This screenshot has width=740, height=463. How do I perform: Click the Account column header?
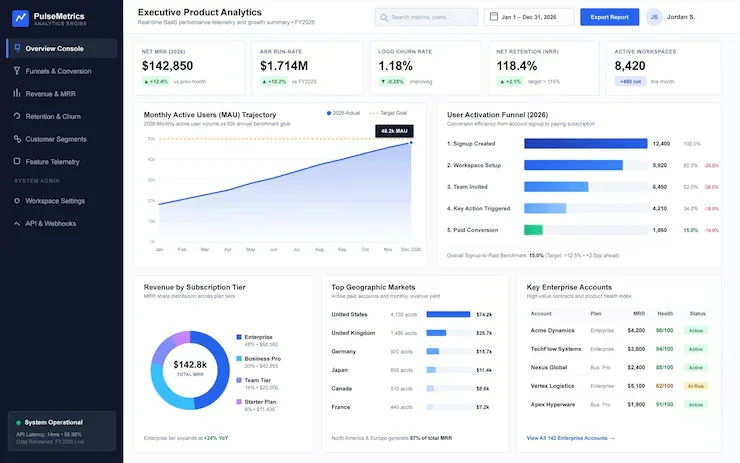tap(541, 313)
